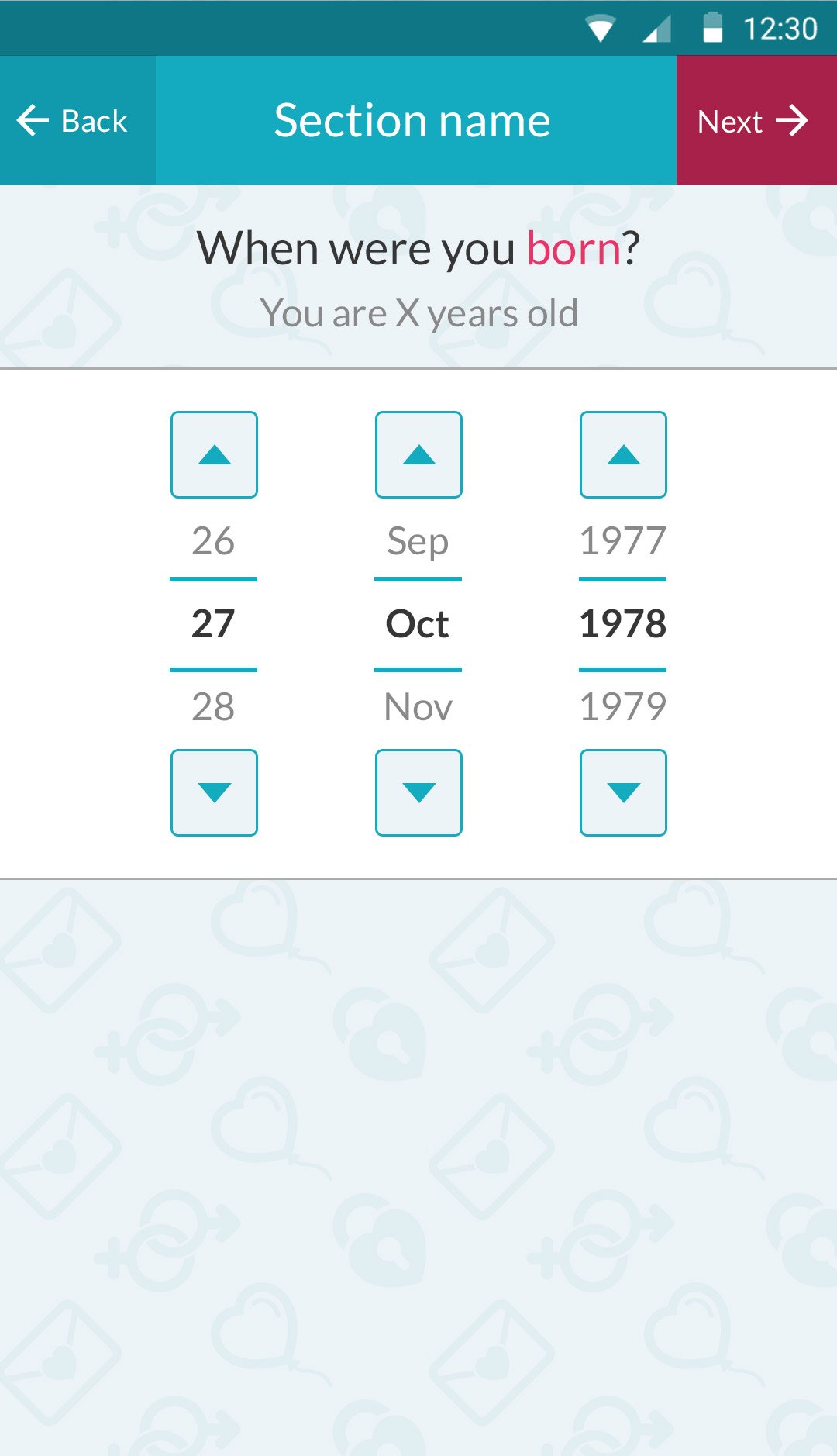The image size is (837, 1456).
Task: Select day 26 in the picker
Action: pyautogui.click(x=213, y=540)
